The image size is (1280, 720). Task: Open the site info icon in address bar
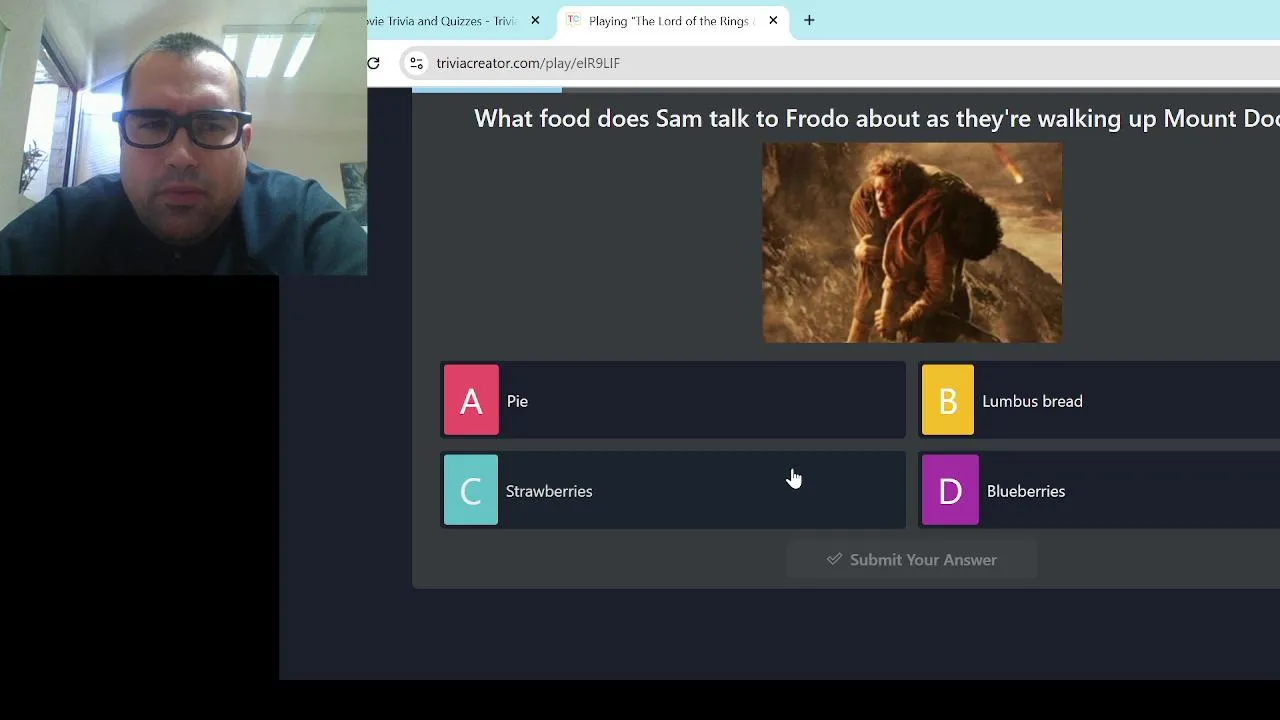tap(416, 63)
